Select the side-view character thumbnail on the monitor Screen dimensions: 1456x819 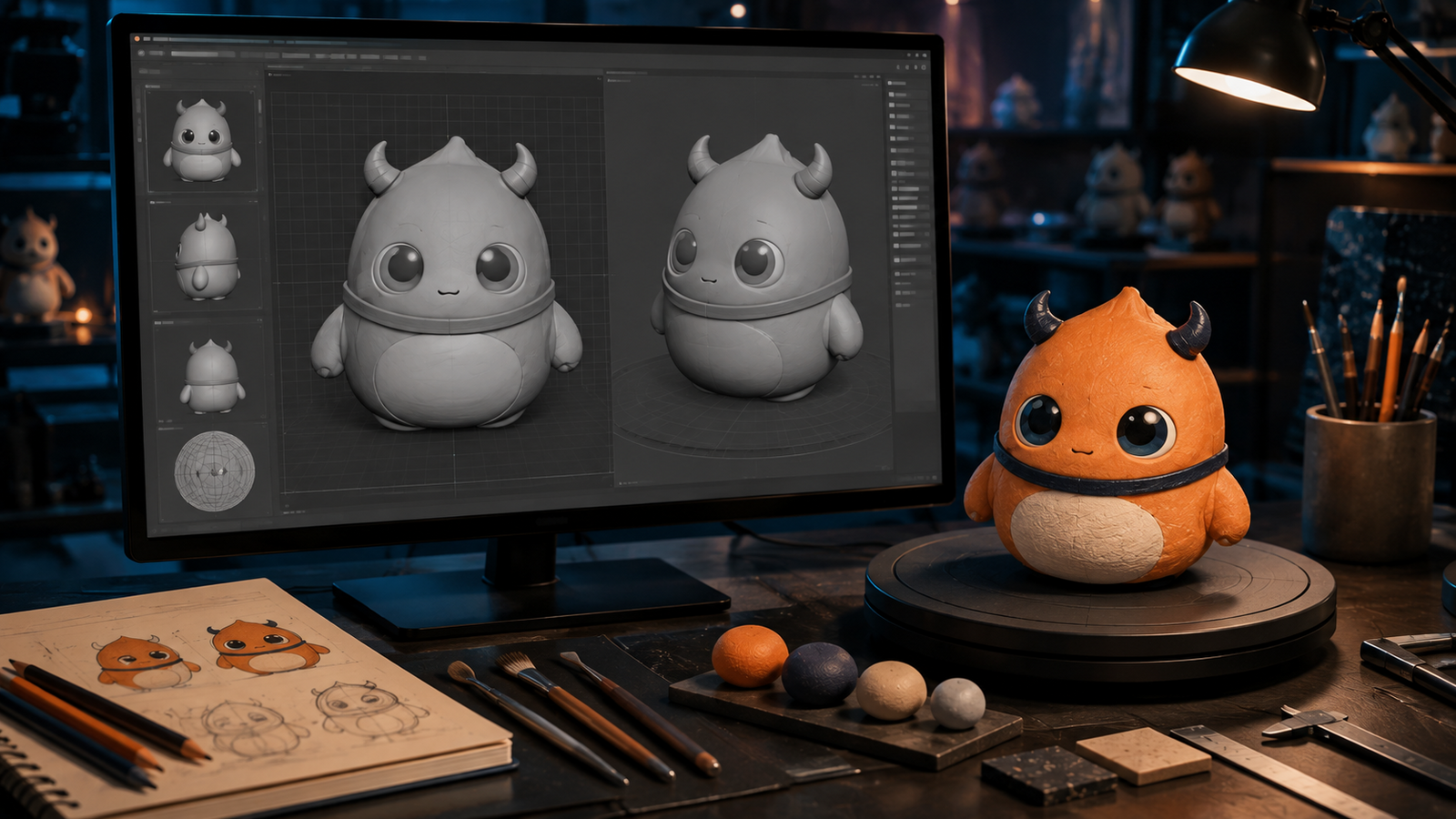pos(207,258)
